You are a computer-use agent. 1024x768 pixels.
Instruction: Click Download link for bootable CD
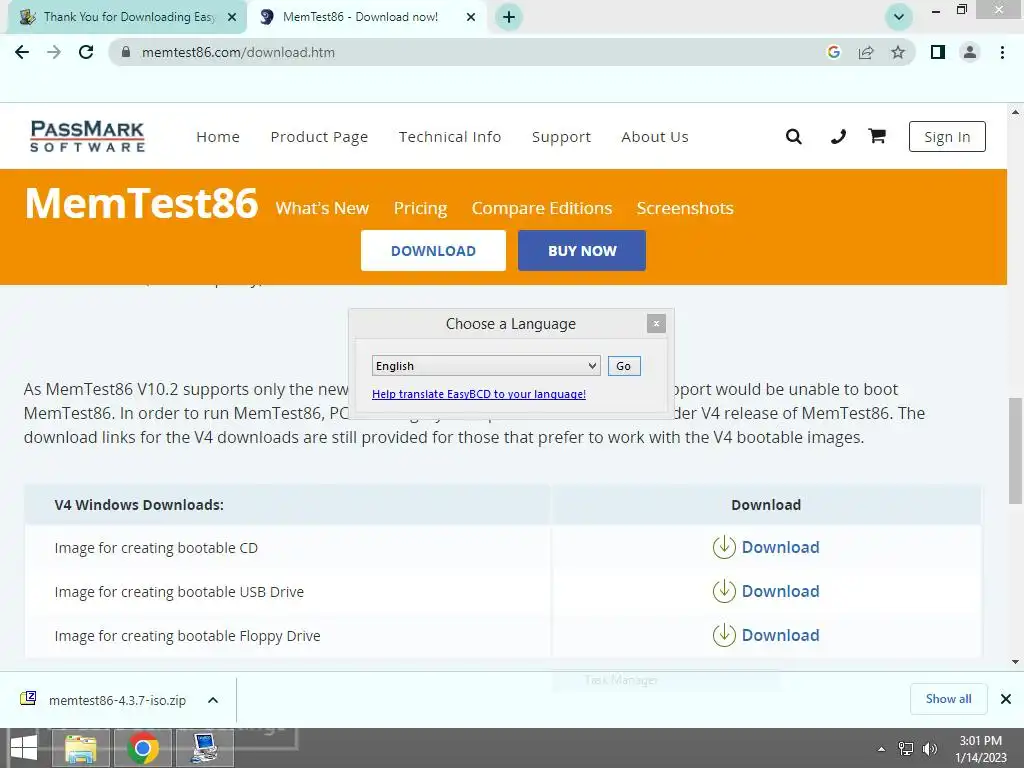click(780, 547)
